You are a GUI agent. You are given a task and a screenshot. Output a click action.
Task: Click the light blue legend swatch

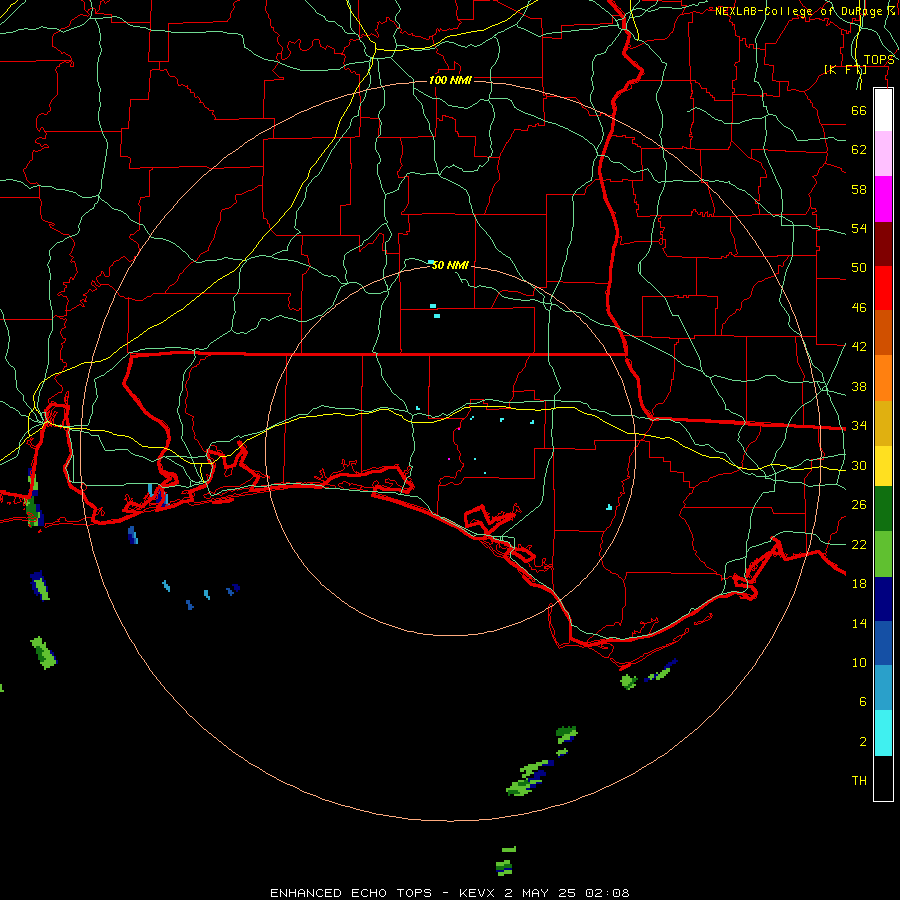pyautogui.click(x=883, y=688)
